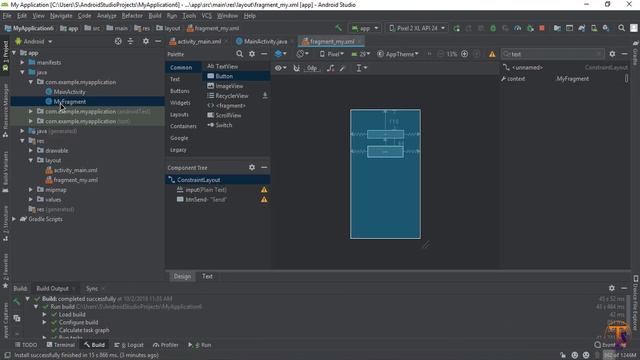Click the Zoom In plus icon
The width and height of the screenshot is (640, 360).
click(464, 54)
